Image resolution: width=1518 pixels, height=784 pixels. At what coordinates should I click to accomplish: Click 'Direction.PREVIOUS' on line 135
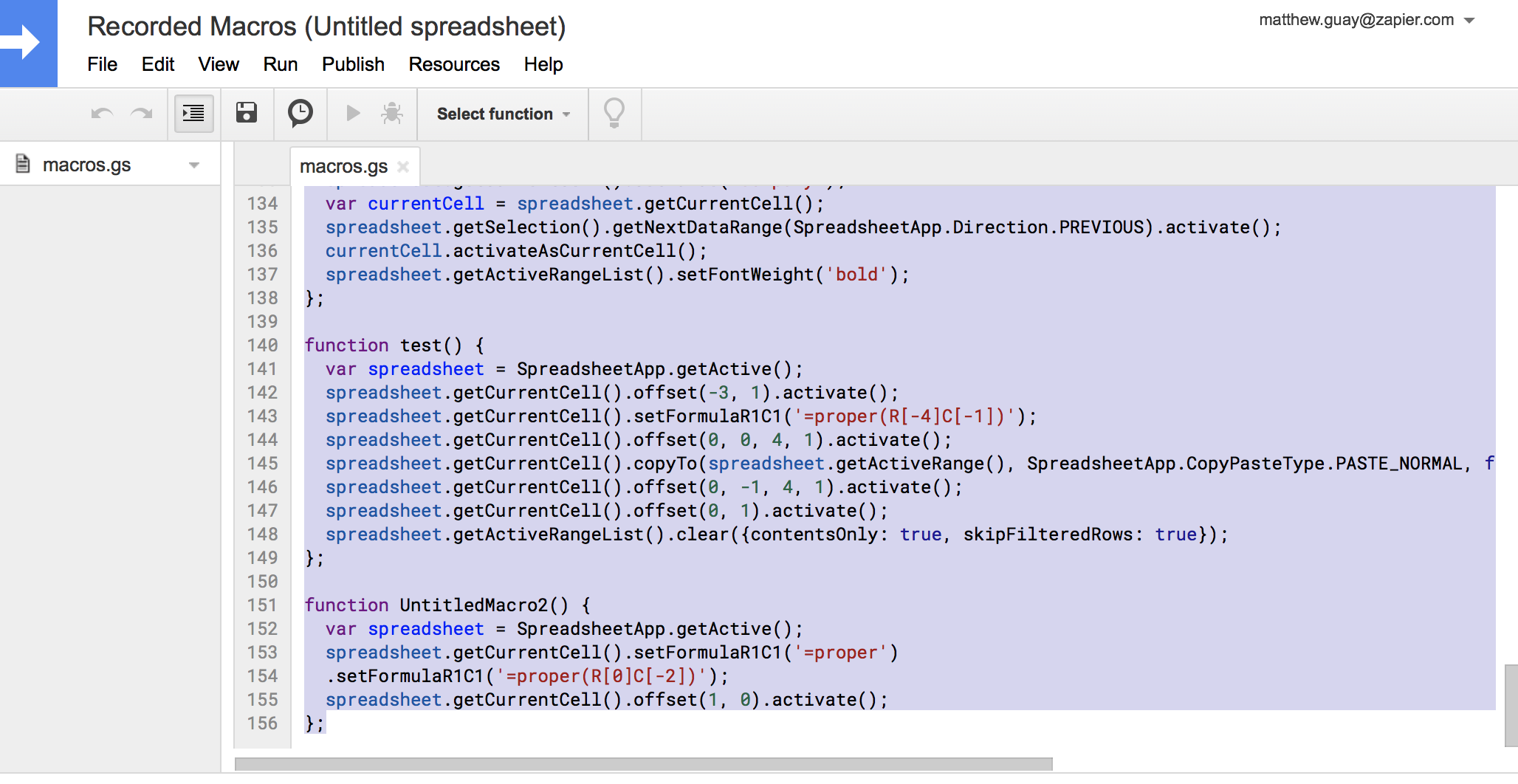pyautogui.click(x=1048, y=227)
